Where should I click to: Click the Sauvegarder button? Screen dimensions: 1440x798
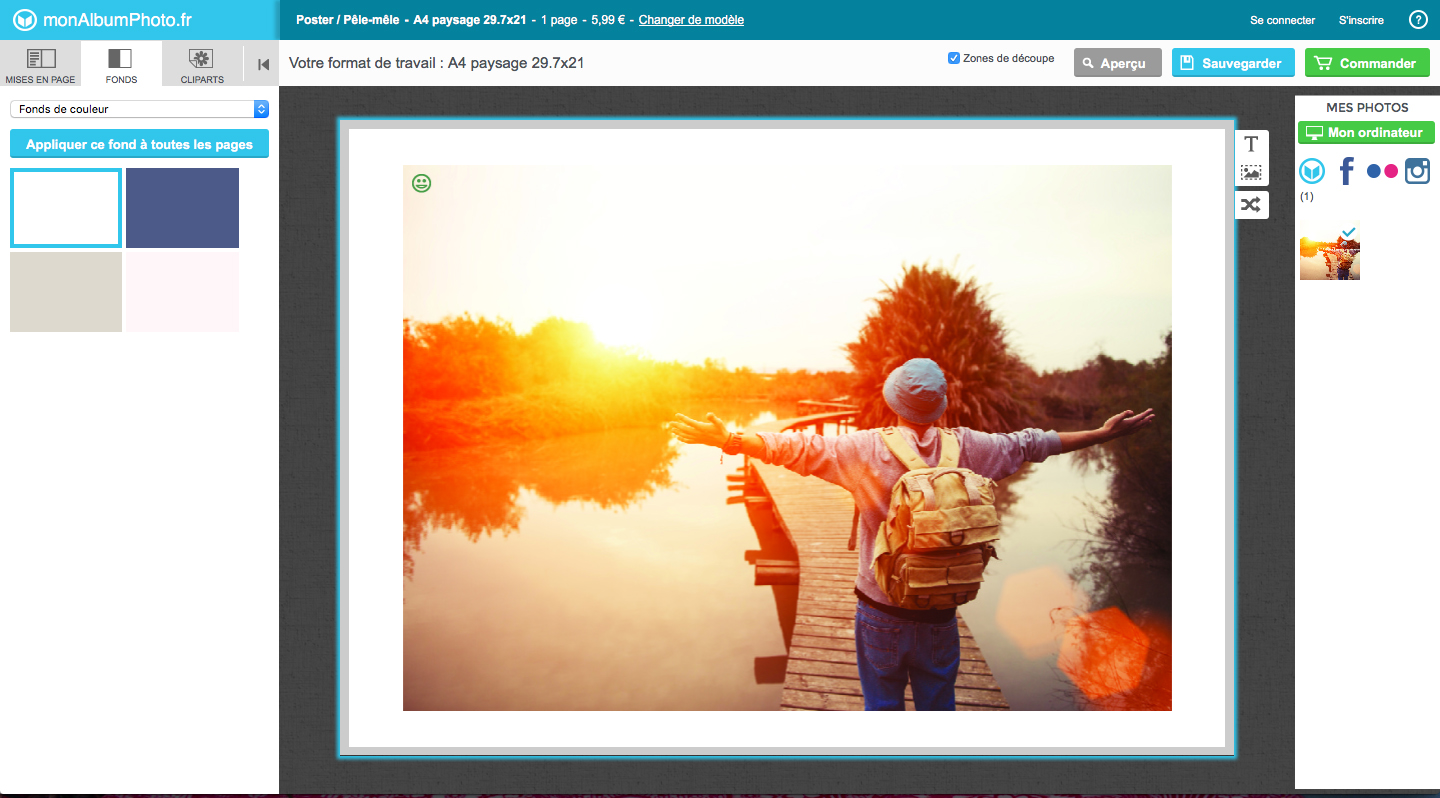coord(1232,63)
